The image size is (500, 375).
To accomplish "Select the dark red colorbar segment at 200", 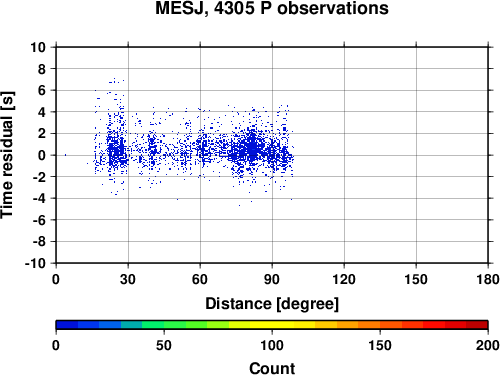I will click(477, 325).
